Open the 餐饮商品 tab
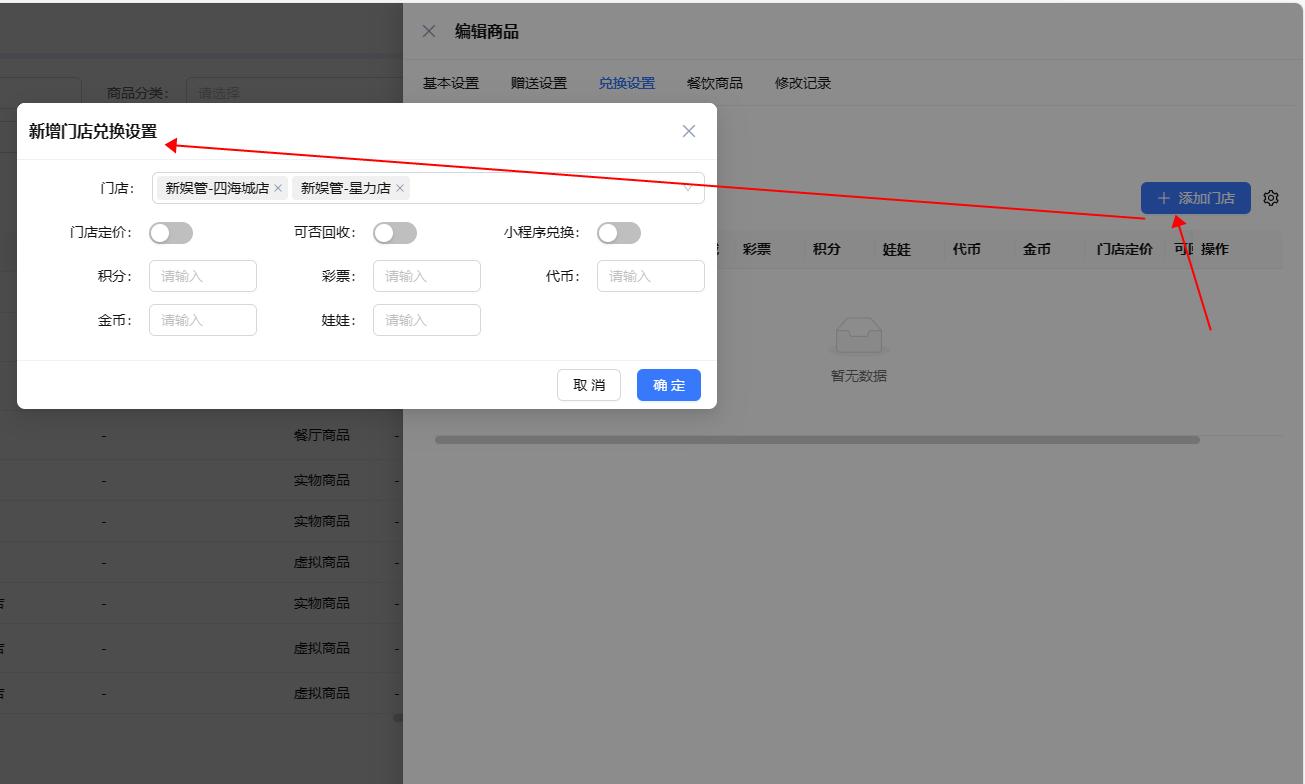Image resolution: width=1305 pixels, height=784 pixels. coord(715,83)
